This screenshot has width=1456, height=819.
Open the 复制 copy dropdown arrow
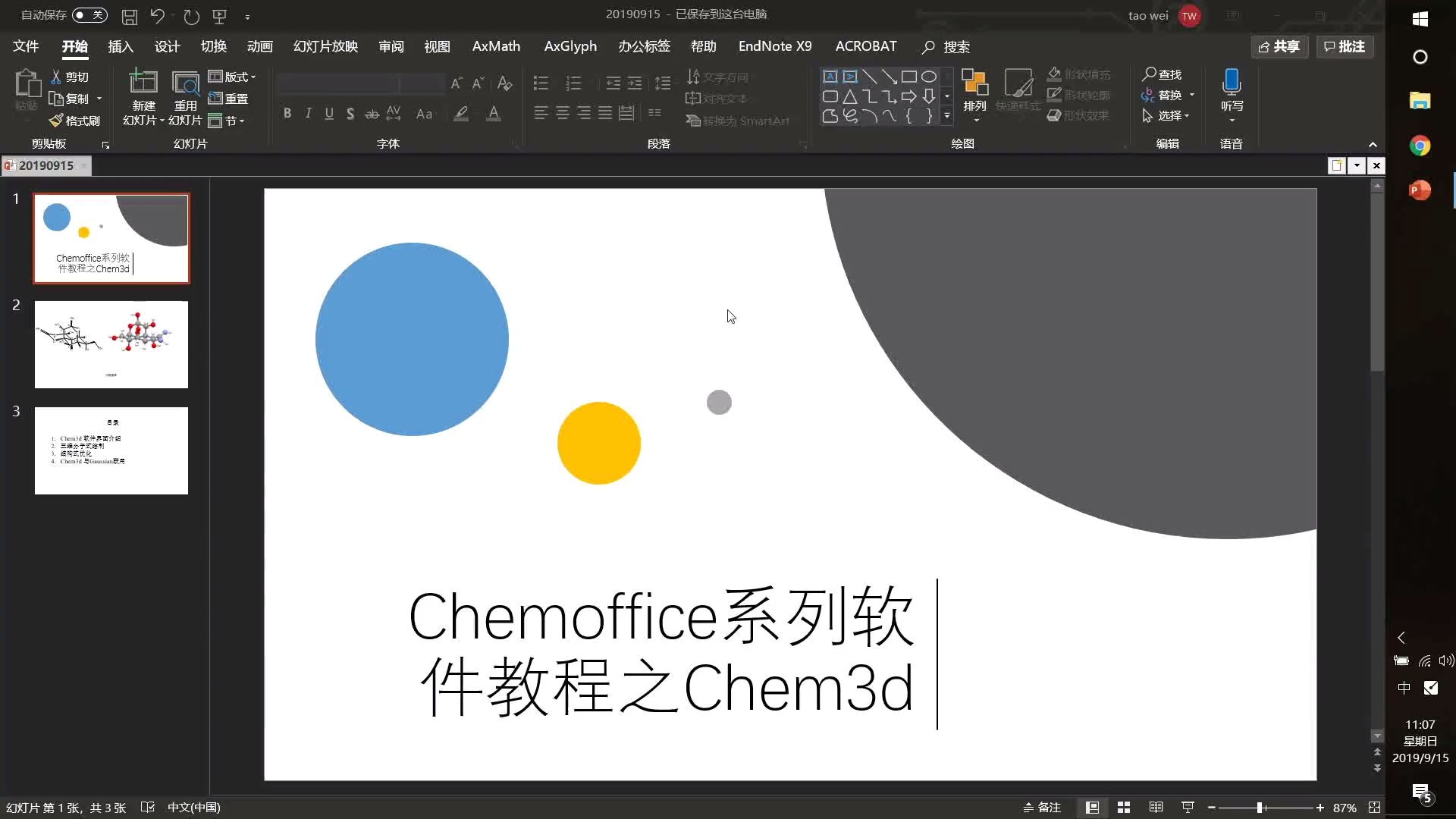pyautogui.click(x=101, y=99)
